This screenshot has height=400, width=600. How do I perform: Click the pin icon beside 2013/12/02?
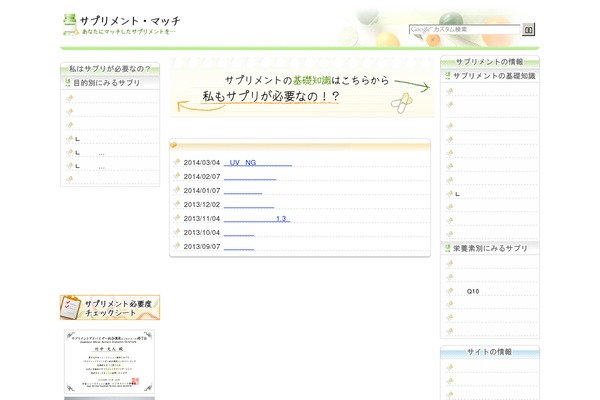176,204
